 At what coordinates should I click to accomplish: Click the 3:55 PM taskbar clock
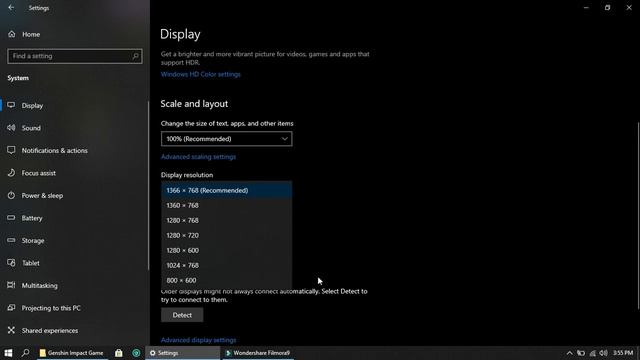(x=623, y=353)
